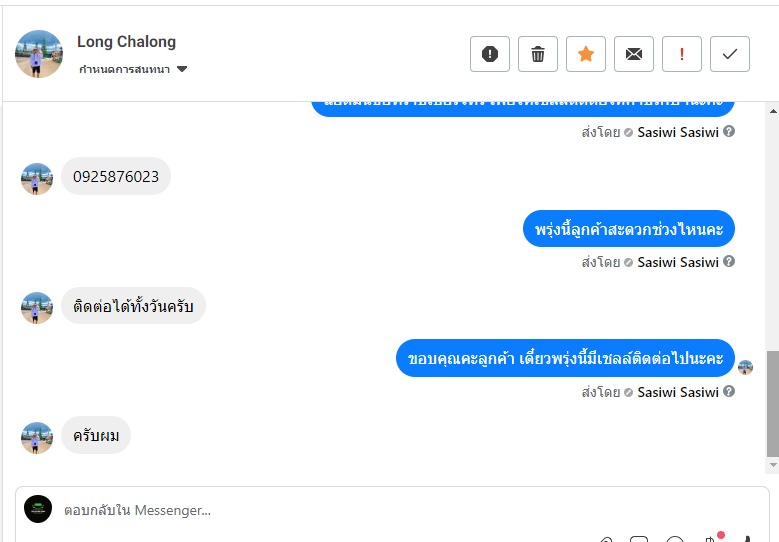The height and width of the screenshot is (542, 779).
Task: Click help icon beside first Sasiwi Sasiwi label
Action: 729,131
